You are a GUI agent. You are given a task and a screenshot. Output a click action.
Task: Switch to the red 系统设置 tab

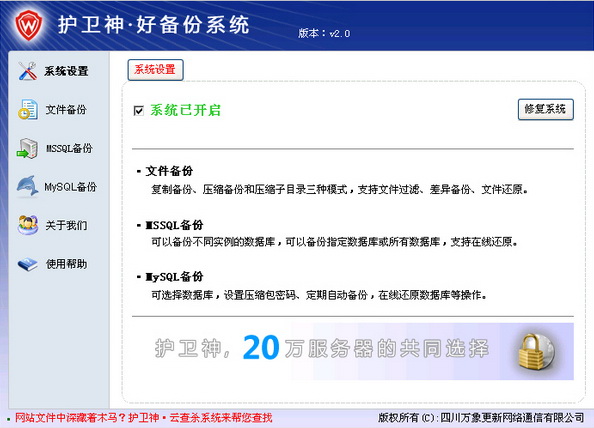155,70
